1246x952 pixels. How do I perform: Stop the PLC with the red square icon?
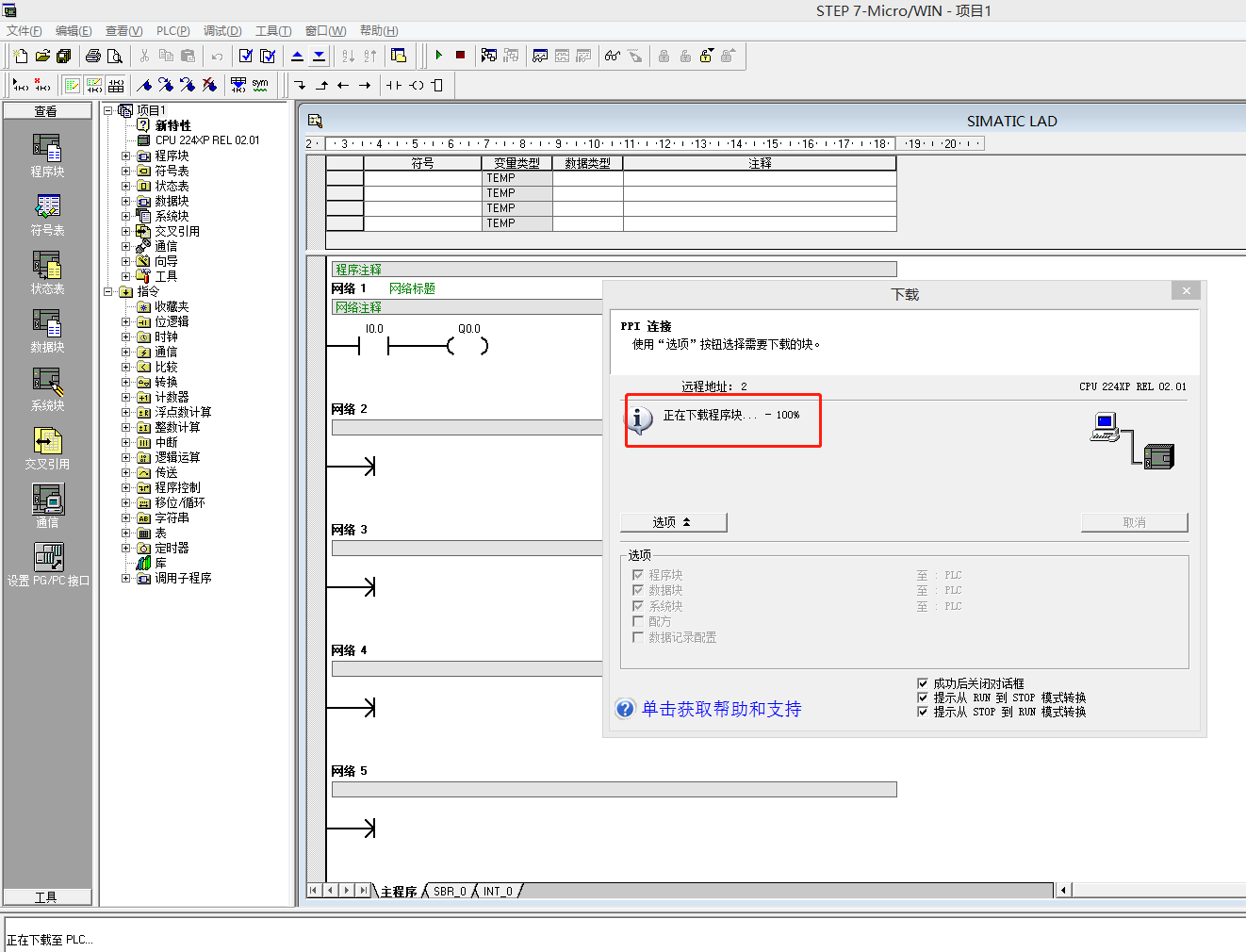[x=460, y=56]
